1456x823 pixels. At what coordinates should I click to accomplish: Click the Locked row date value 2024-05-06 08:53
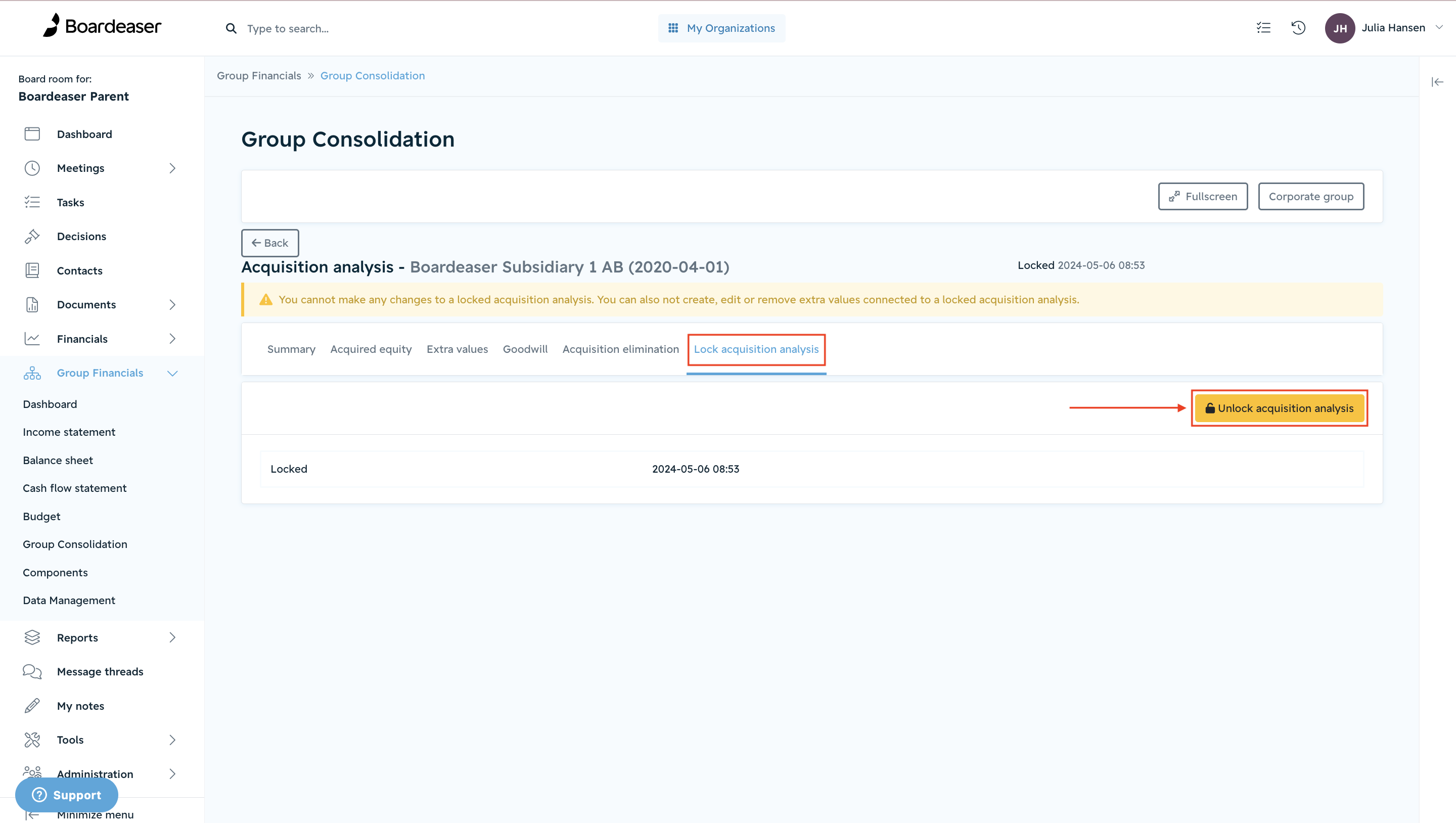click(x=695, y=469)
